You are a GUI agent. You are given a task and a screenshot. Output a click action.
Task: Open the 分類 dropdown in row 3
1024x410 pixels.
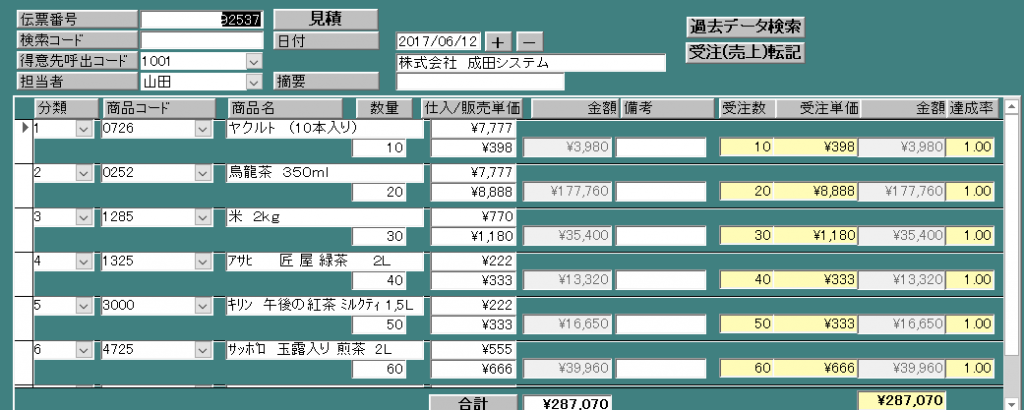click(82, 215)
